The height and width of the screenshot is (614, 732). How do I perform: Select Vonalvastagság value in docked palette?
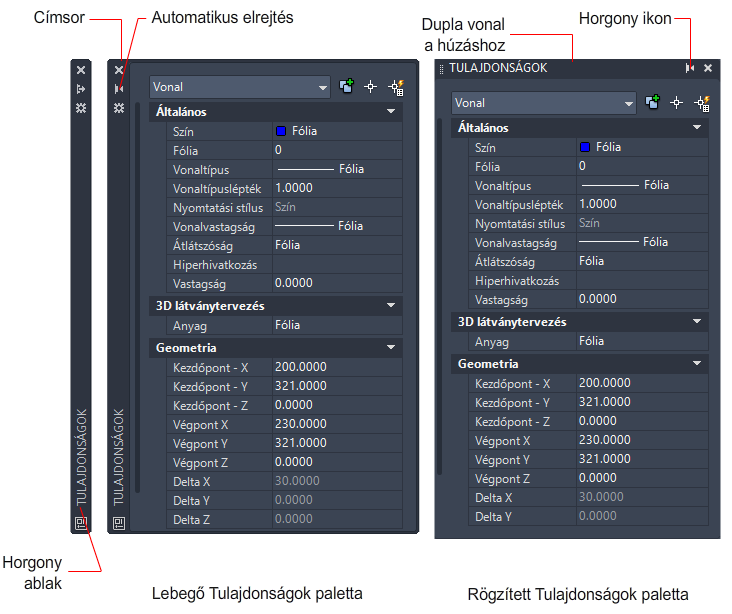(x=642, y=242)
